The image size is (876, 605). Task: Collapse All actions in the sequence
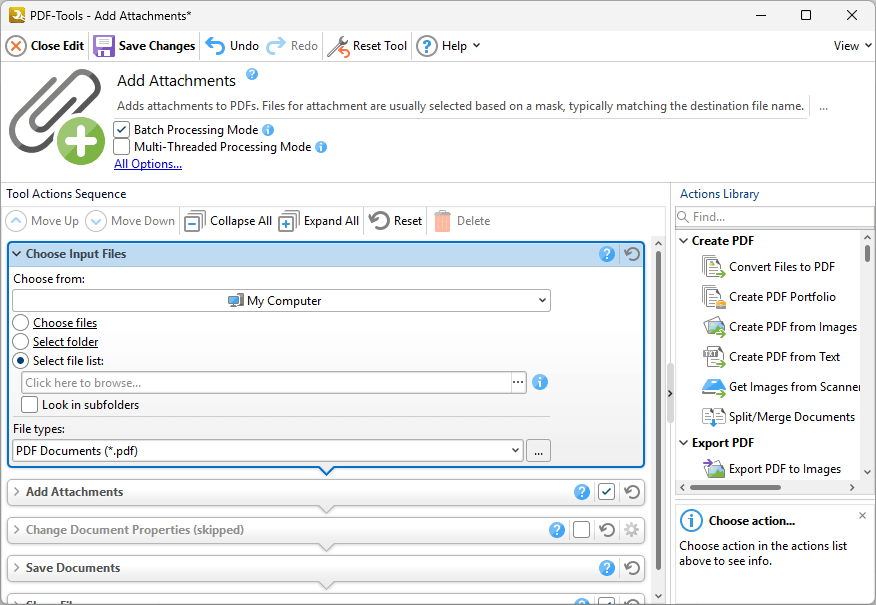click(x=228, y=221)
